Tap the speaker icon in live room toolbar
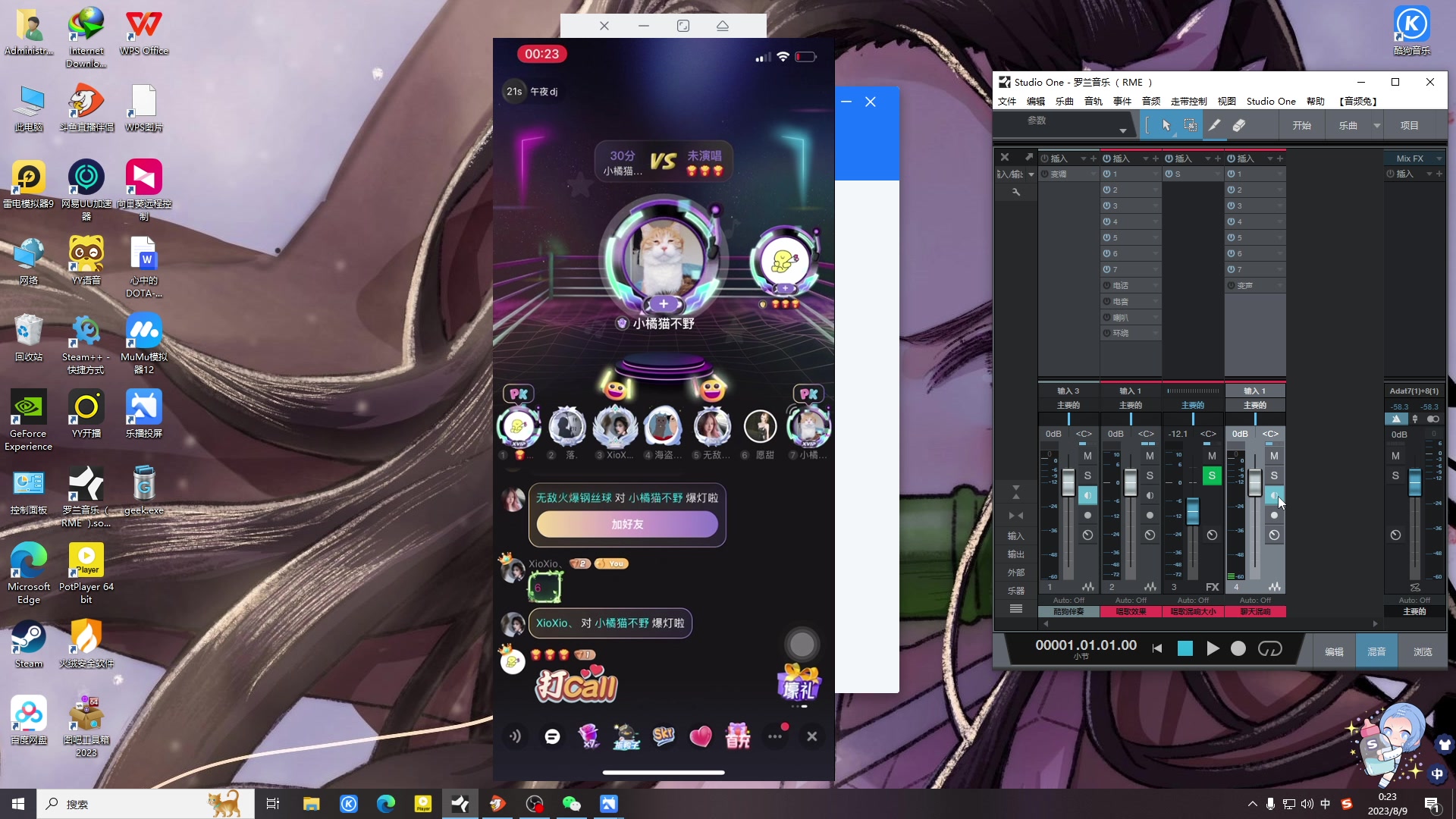Screen dimensions: 1456x819 pos(515,736)
